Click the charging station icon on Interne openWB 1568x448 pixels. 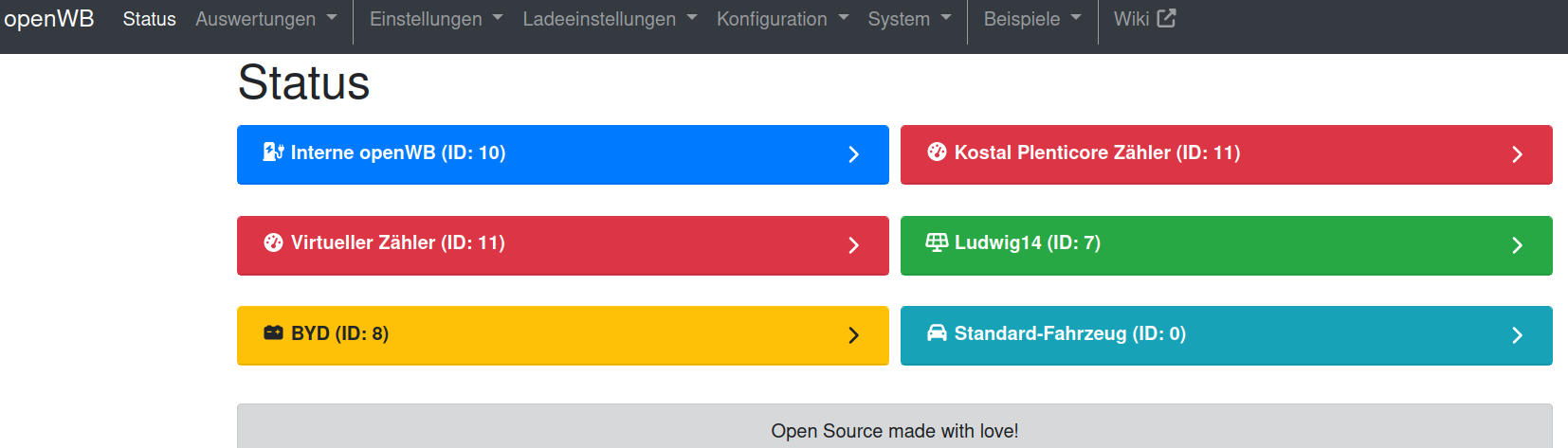(273, 152)
